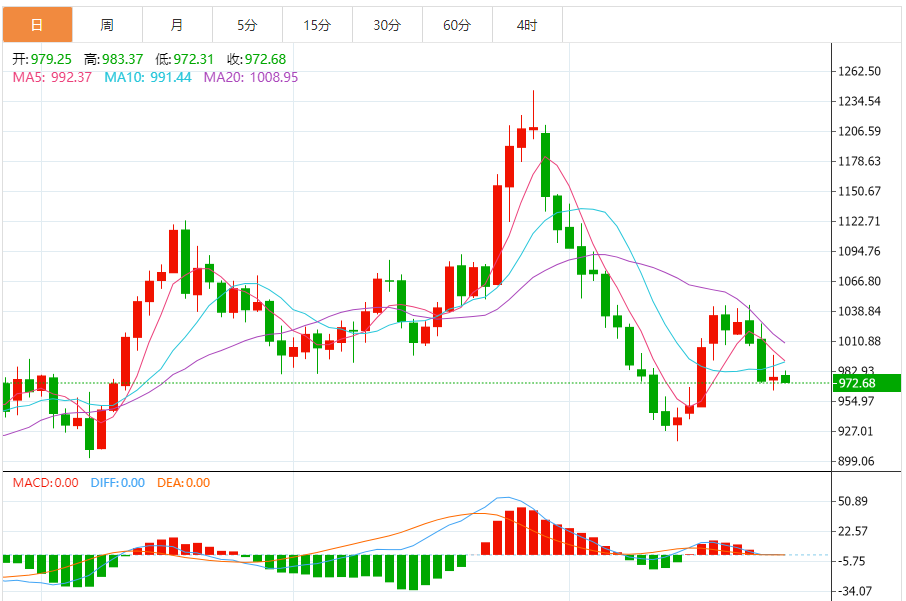Viewport: 906px width, 601px height.
Task: Switch to the 周 weekly tab
Action: 107,25
